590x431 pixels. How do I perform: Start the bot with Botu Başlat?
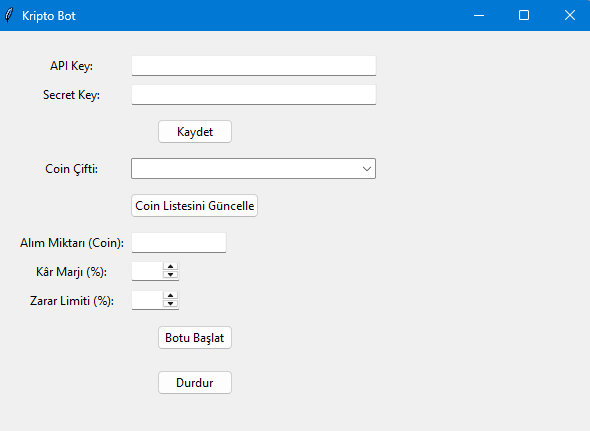pos(195,338)
